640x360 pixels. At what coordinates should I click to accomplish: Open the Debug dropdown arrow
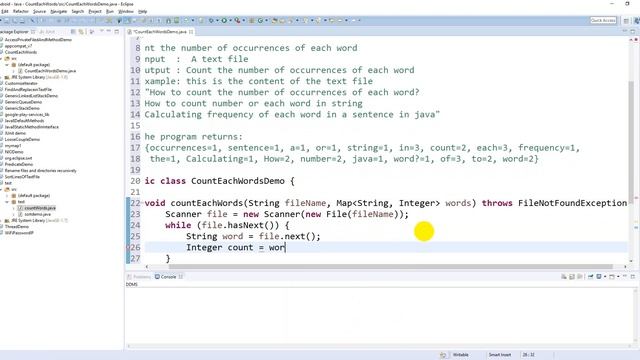217,20
